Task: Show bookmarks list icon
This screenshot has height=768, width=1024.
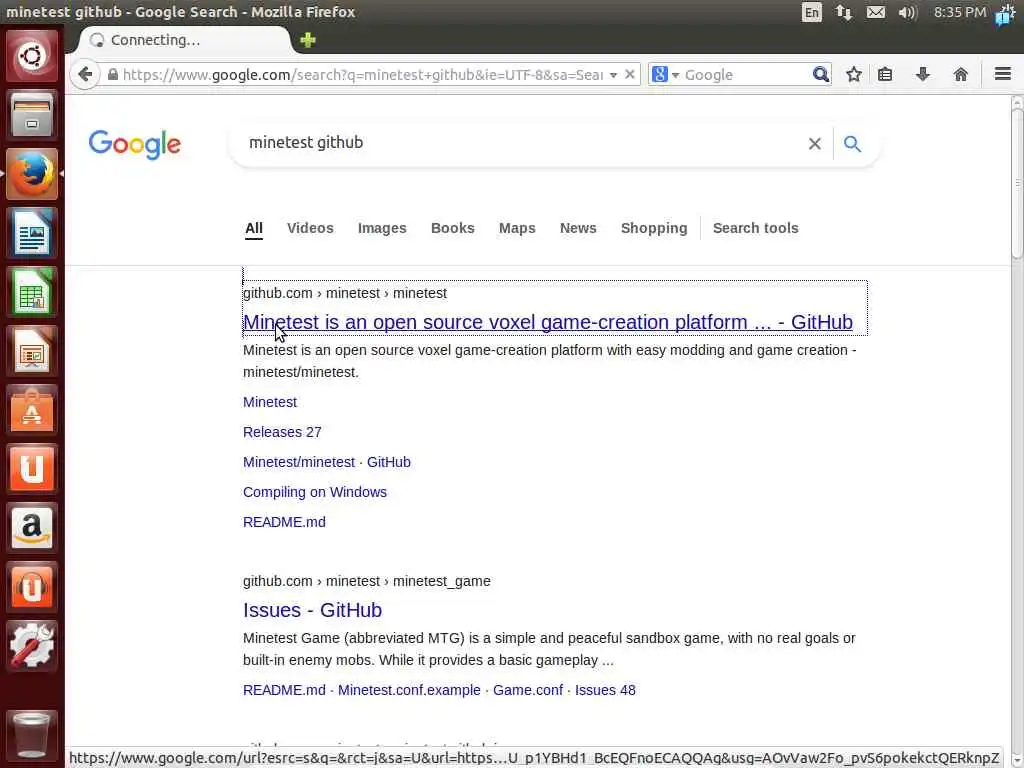Action: 885,74
